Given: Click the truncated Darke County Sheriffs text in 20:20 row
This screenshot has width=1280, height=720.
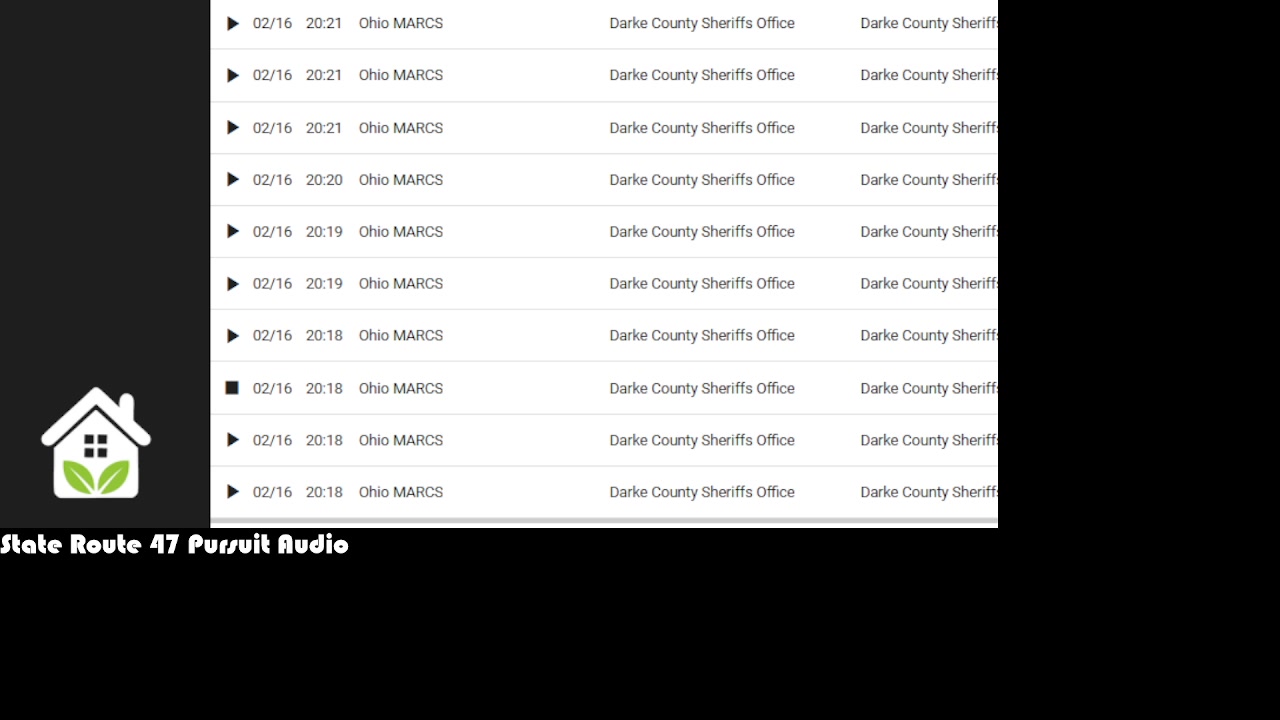Looking at the screenshot, I should click(x=929, y=180).
